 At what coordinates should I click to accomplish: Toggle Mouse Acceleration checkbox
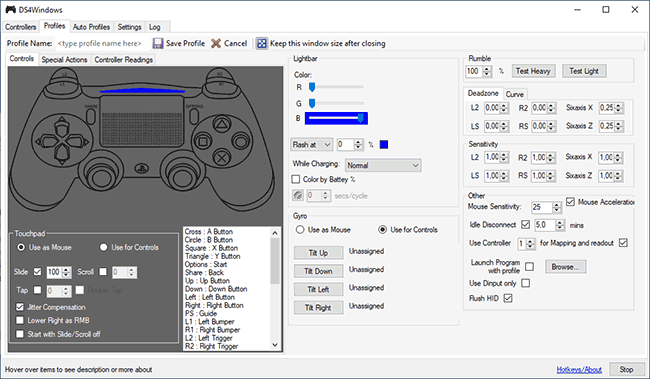570,202
